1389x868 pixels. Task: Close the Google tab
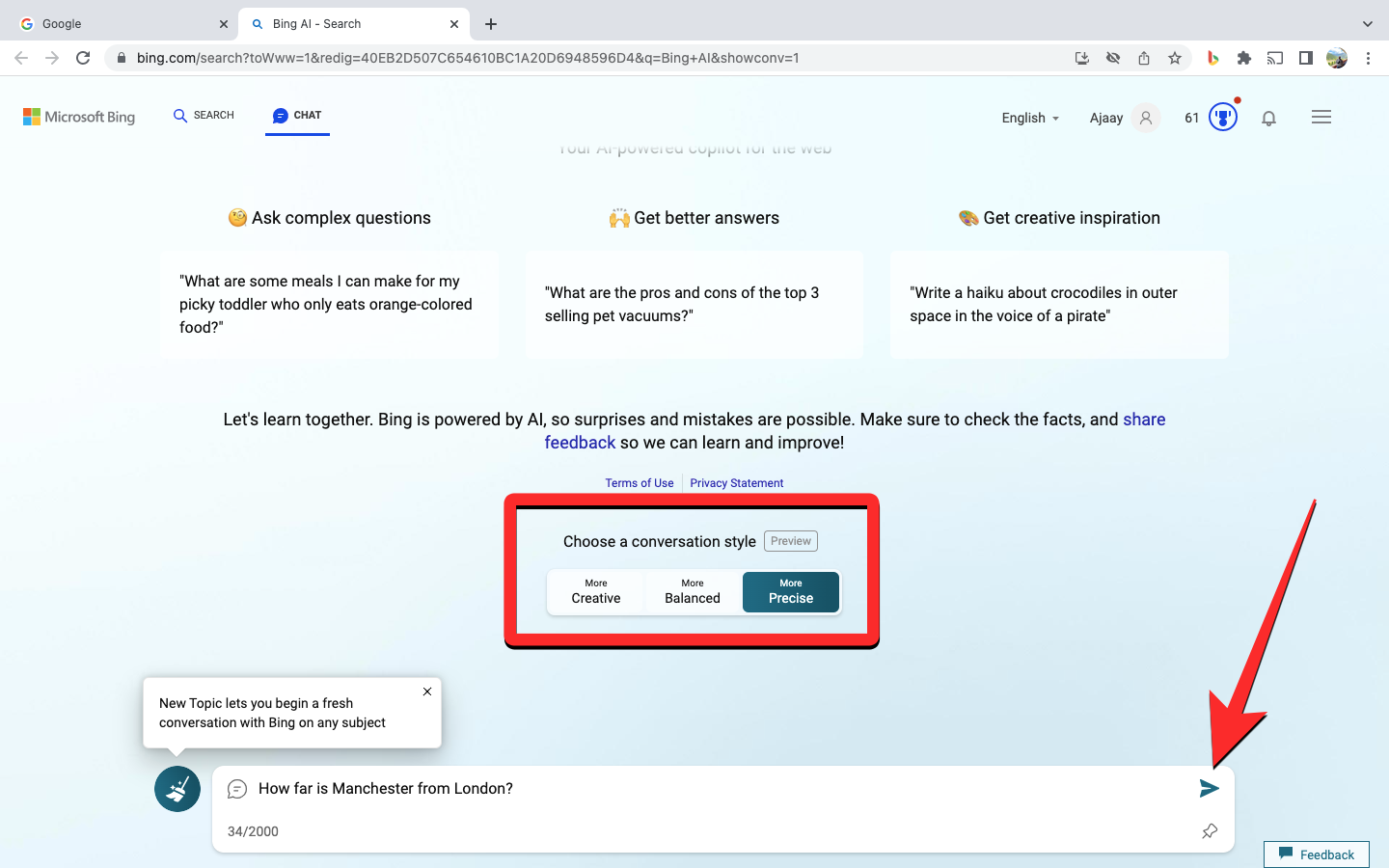click(x=224, y=24)
